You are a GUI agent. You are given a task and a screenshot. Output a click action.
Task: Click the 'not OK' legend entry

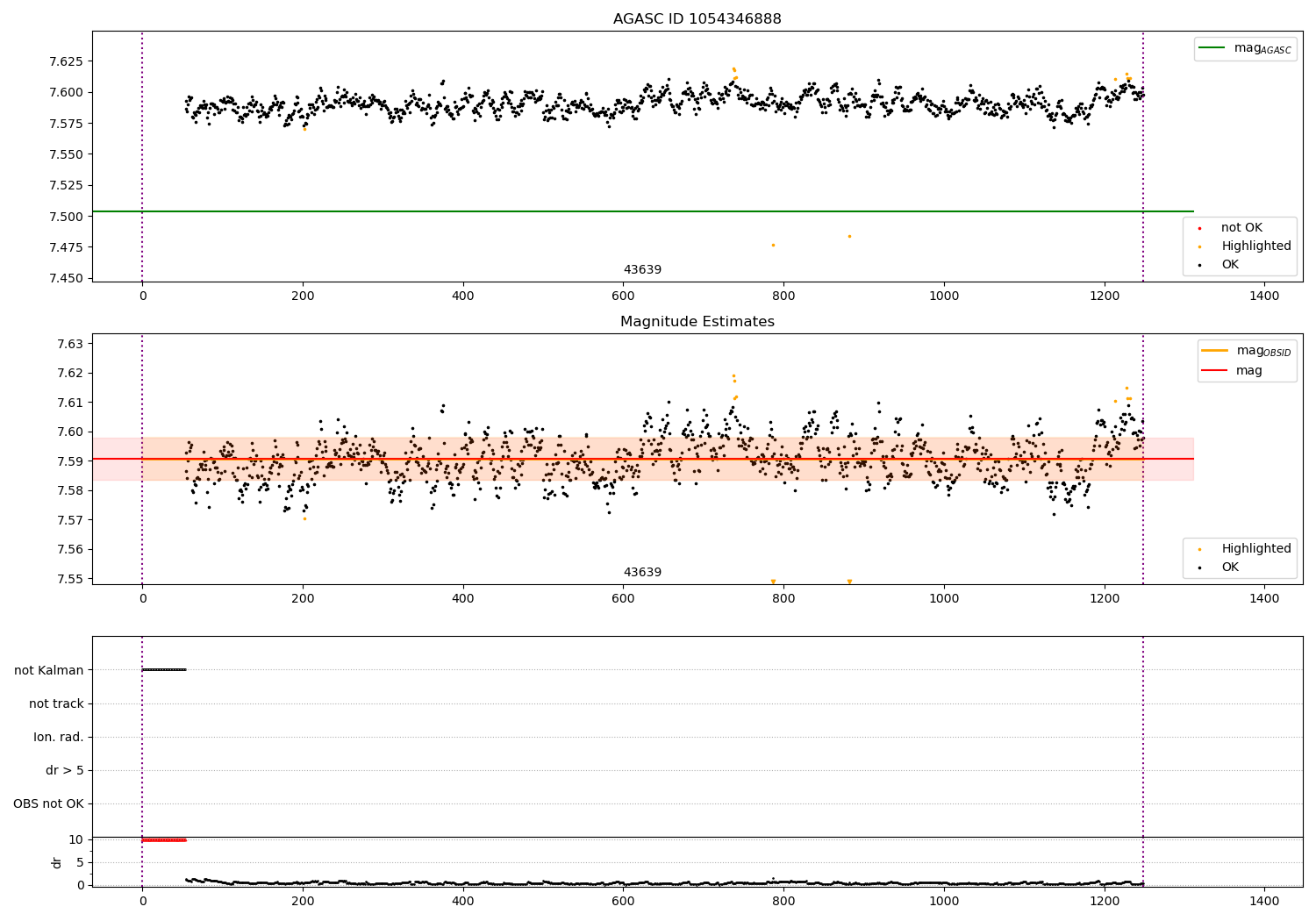1241,228
